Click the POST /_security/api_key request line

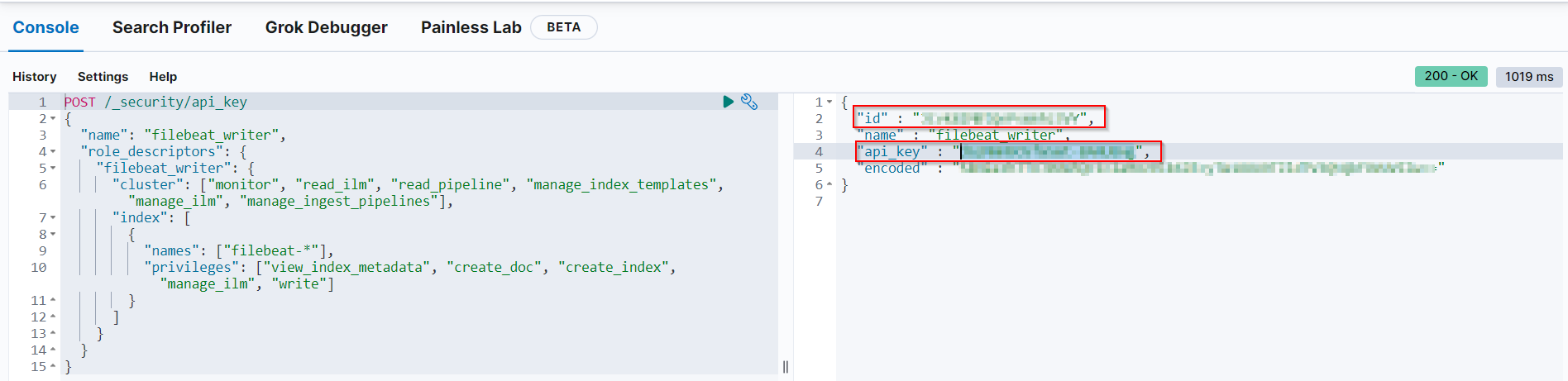pos(155,102)
